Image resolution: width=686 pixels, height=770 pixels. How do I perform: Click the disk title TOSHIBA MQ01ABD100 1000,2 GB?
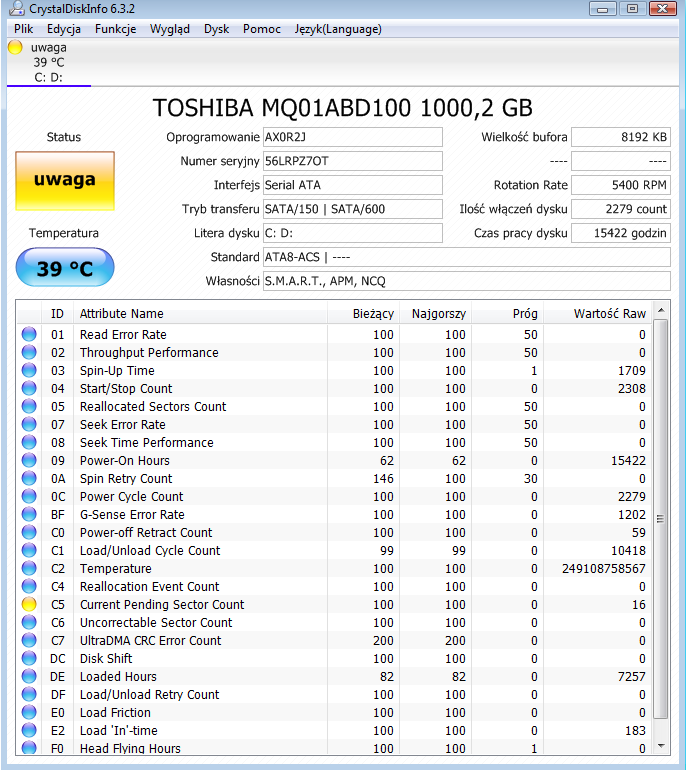click(x=343, y=108)
